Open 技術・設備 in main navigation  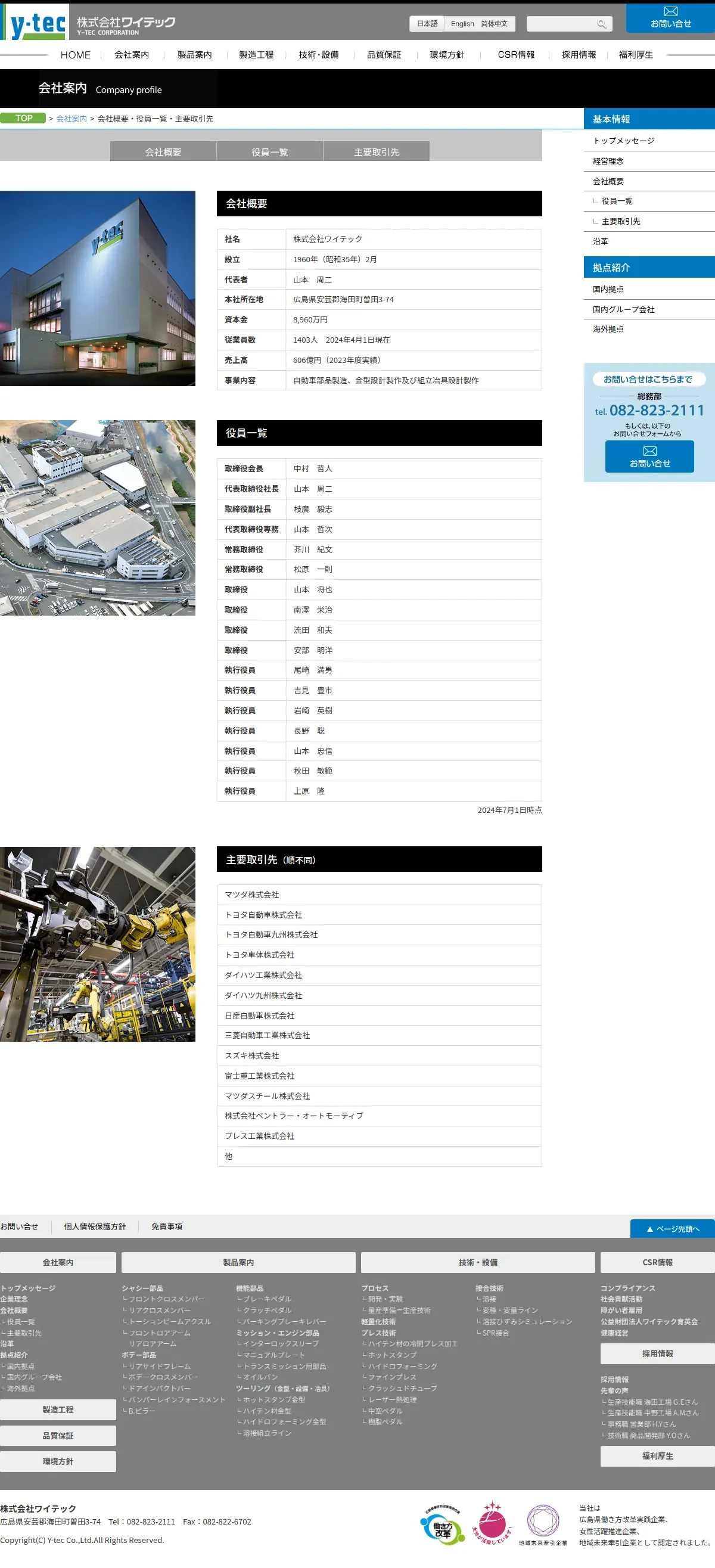click(319, 55)
